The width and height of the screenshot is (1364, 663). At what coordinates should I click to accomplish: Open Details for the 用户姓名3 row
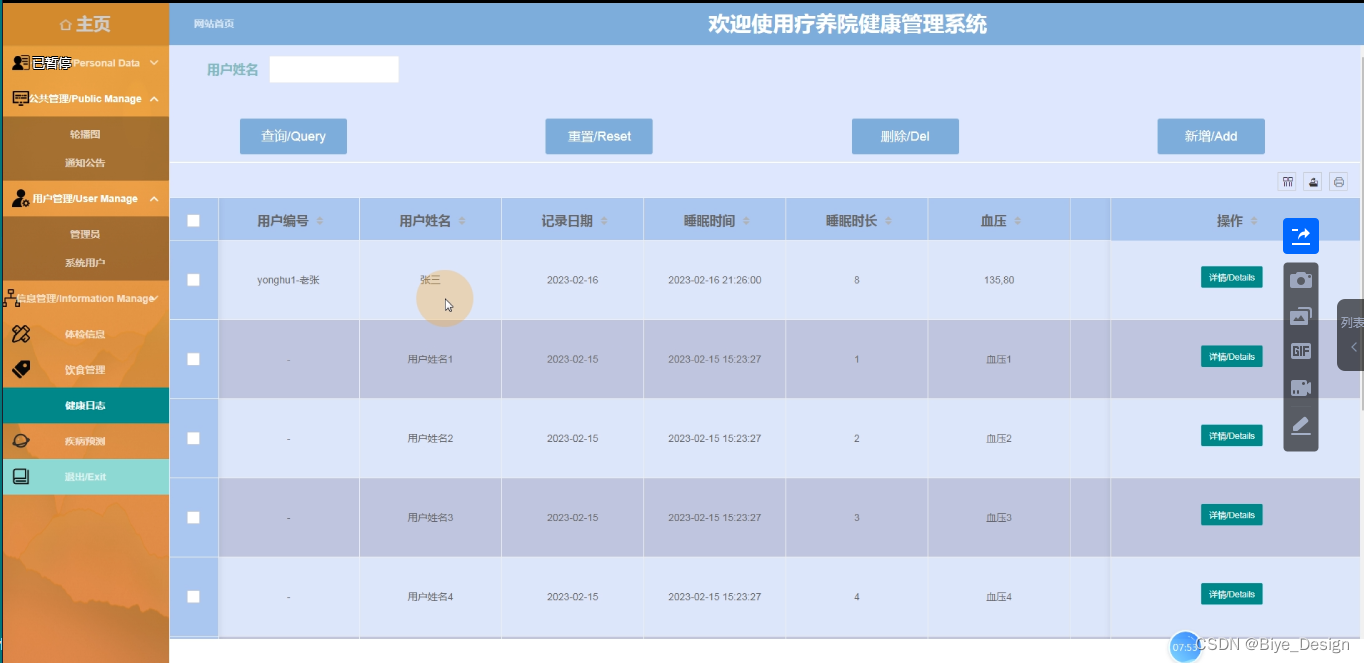click(x=1231, y=514)
